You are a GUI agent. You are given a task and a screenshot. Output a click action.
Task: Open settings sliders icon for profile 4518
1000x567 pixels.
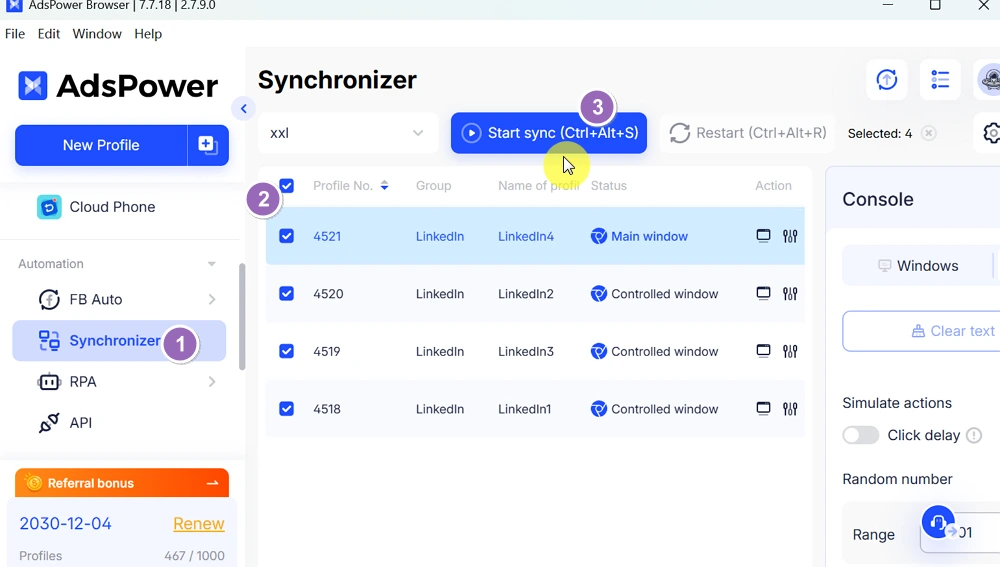click(790, 409)
